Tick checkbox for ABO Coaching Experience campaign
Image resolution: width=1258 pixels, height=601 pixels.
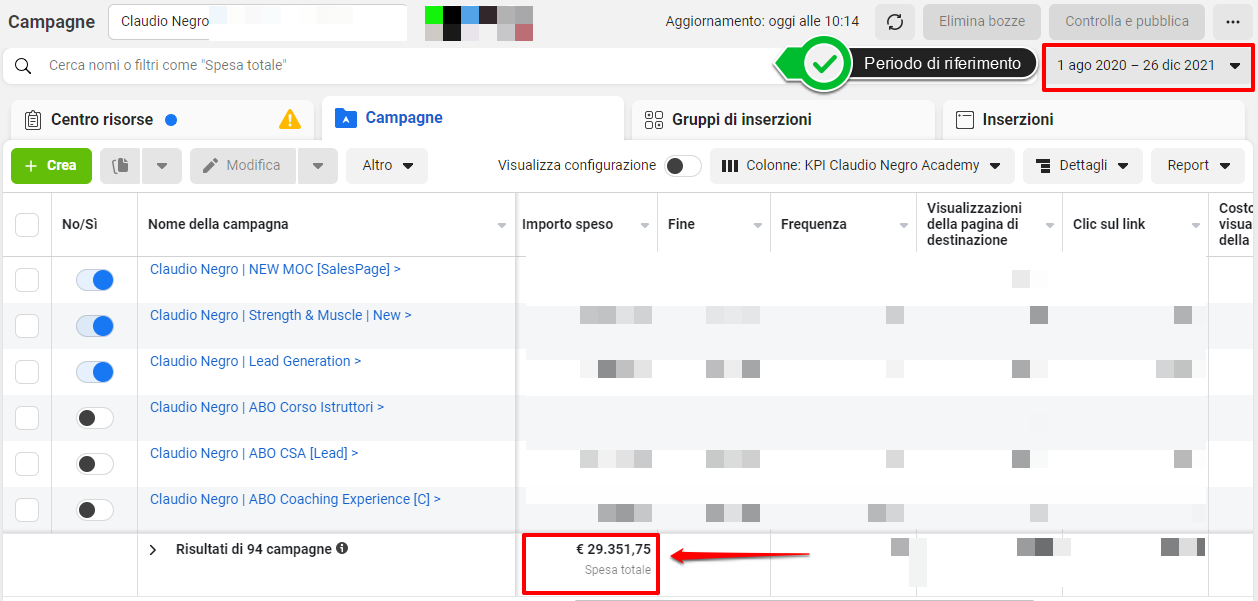pos(27,510)
